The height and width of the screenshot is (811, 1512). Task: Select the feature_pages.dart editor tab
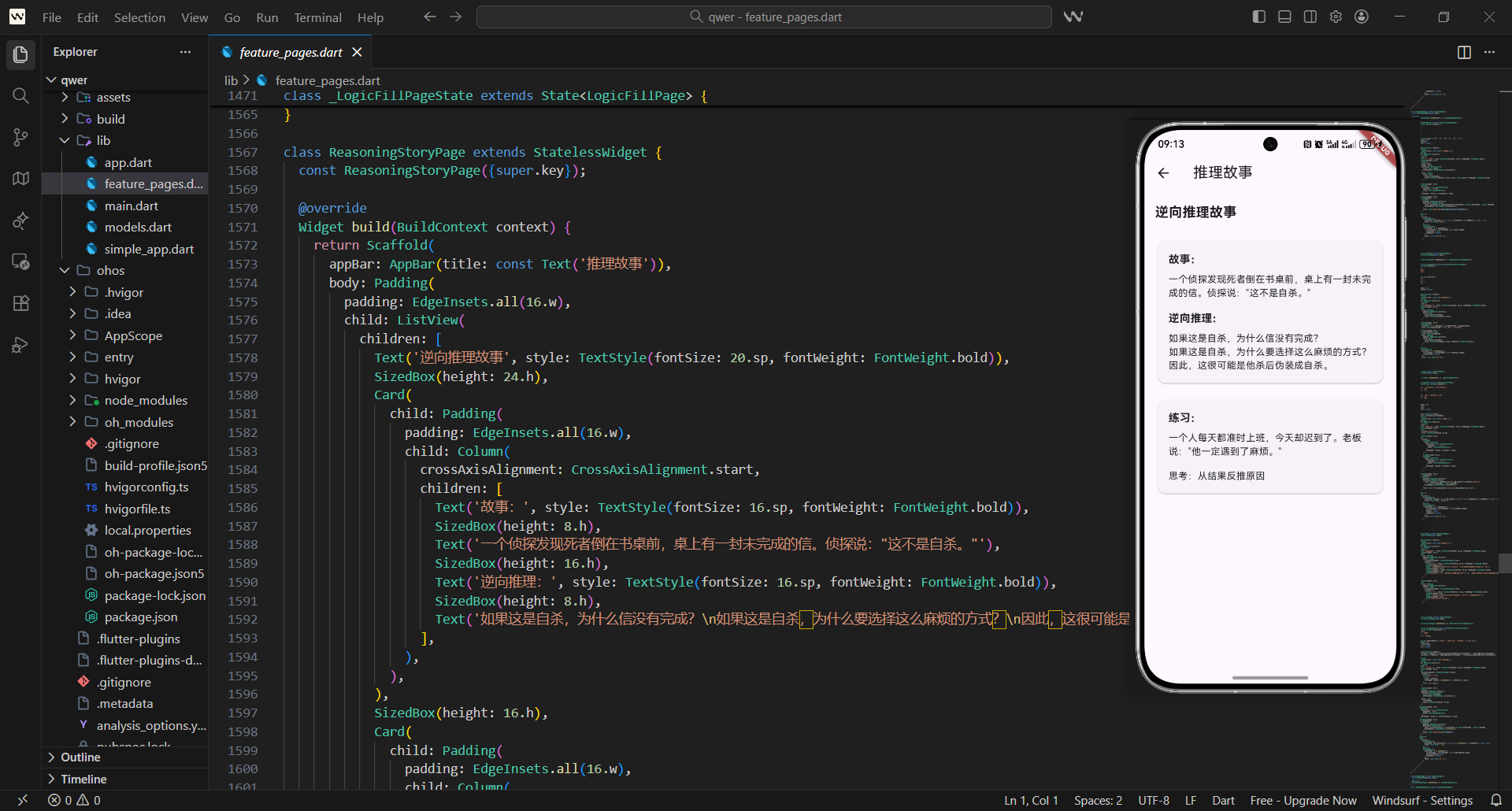point(291,52)
